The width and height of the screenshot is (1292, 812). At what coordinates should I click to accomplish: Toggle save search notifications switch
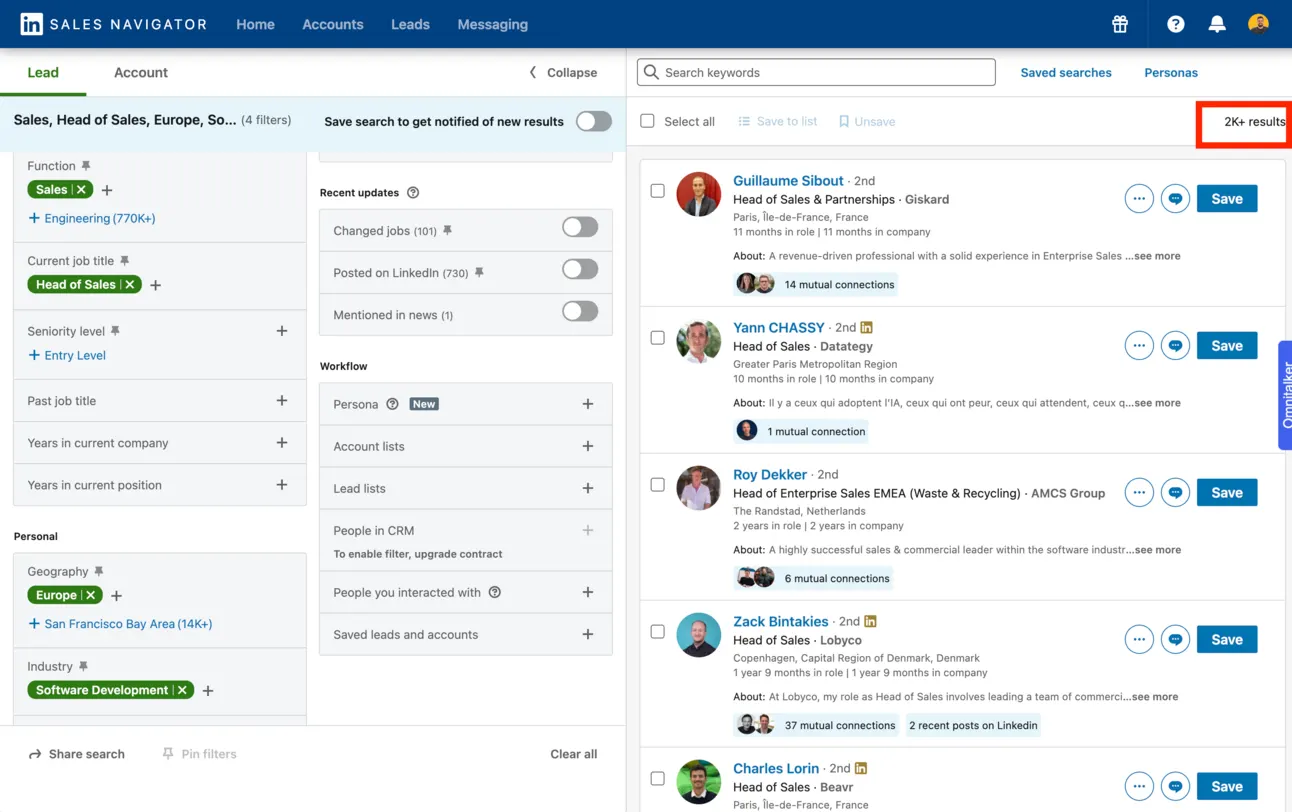(x=593, y=121)
